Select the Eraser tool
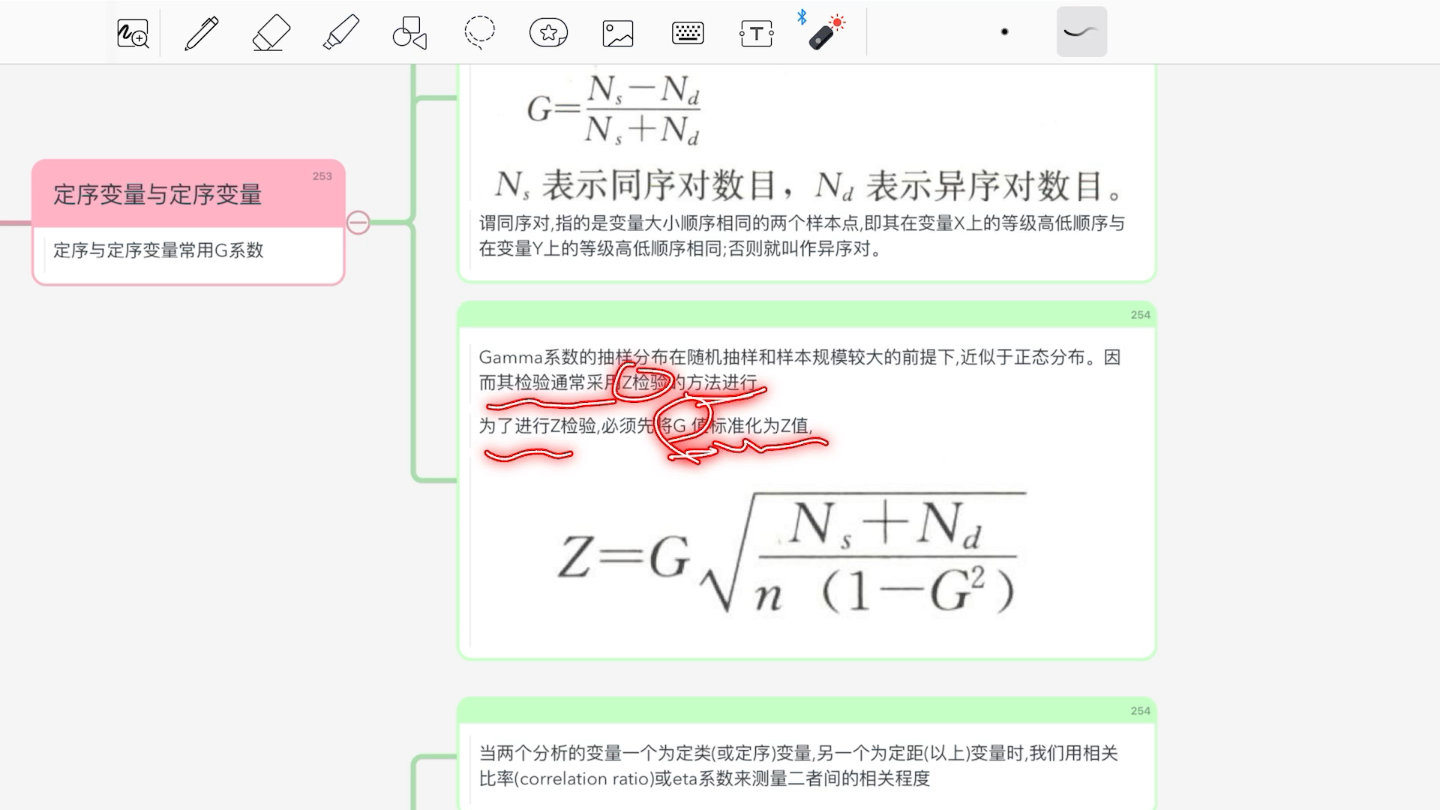This screenshot has height=810, width=1440. [271, 33]
